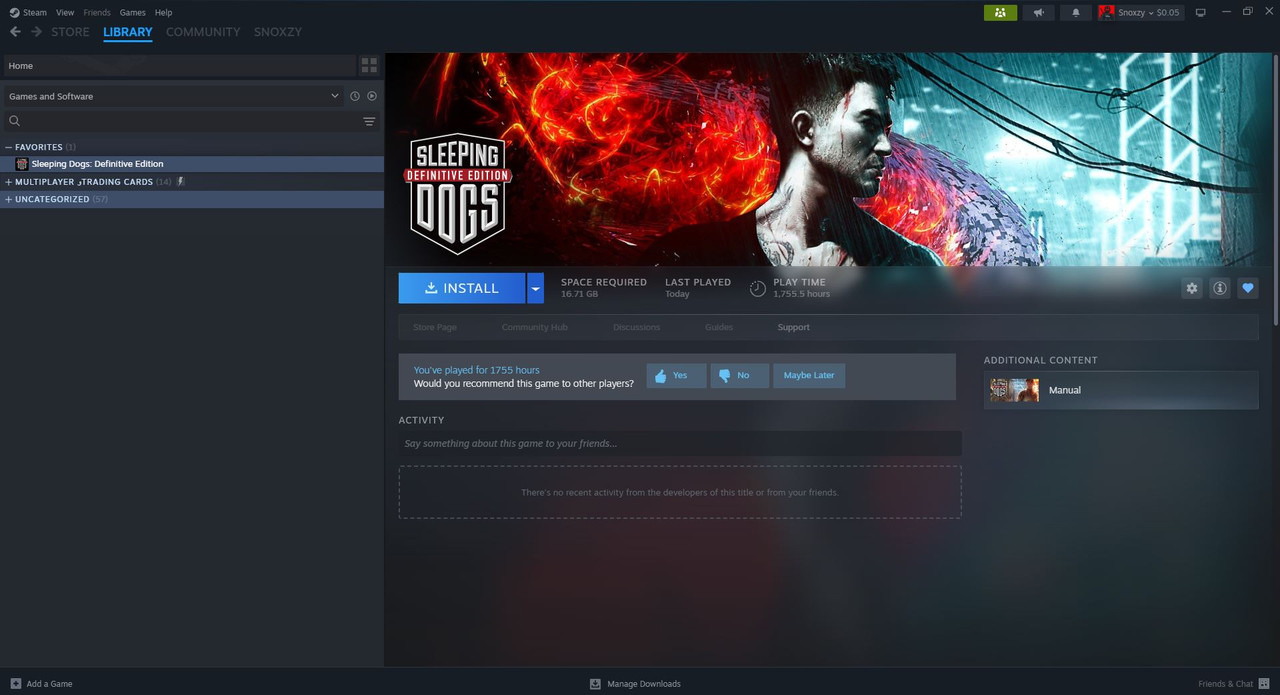Open the Store Page link
1280x695 pixels.
435,328
